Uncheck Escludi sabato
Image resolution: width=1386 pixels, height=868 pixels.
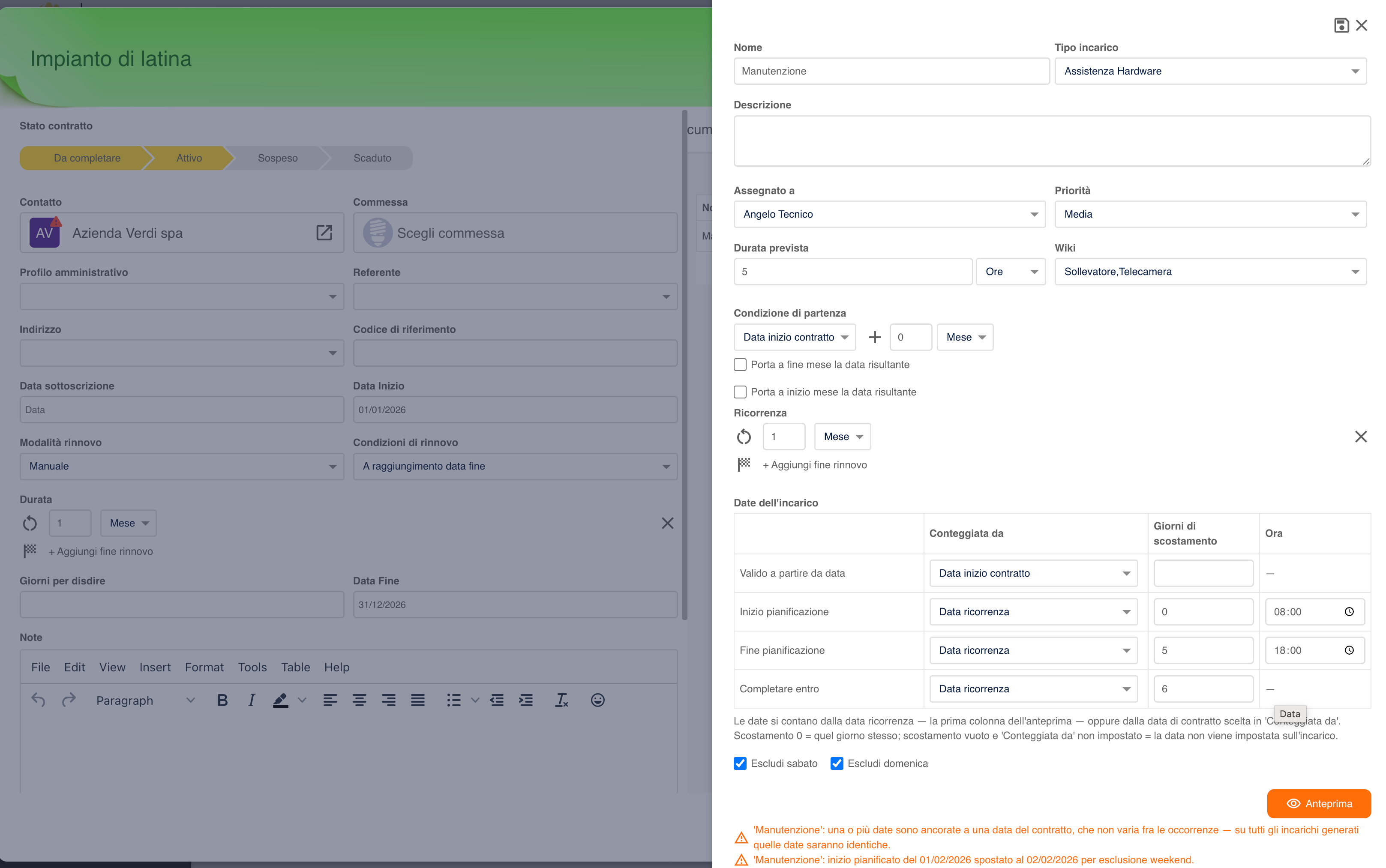(x=740, y=763)
